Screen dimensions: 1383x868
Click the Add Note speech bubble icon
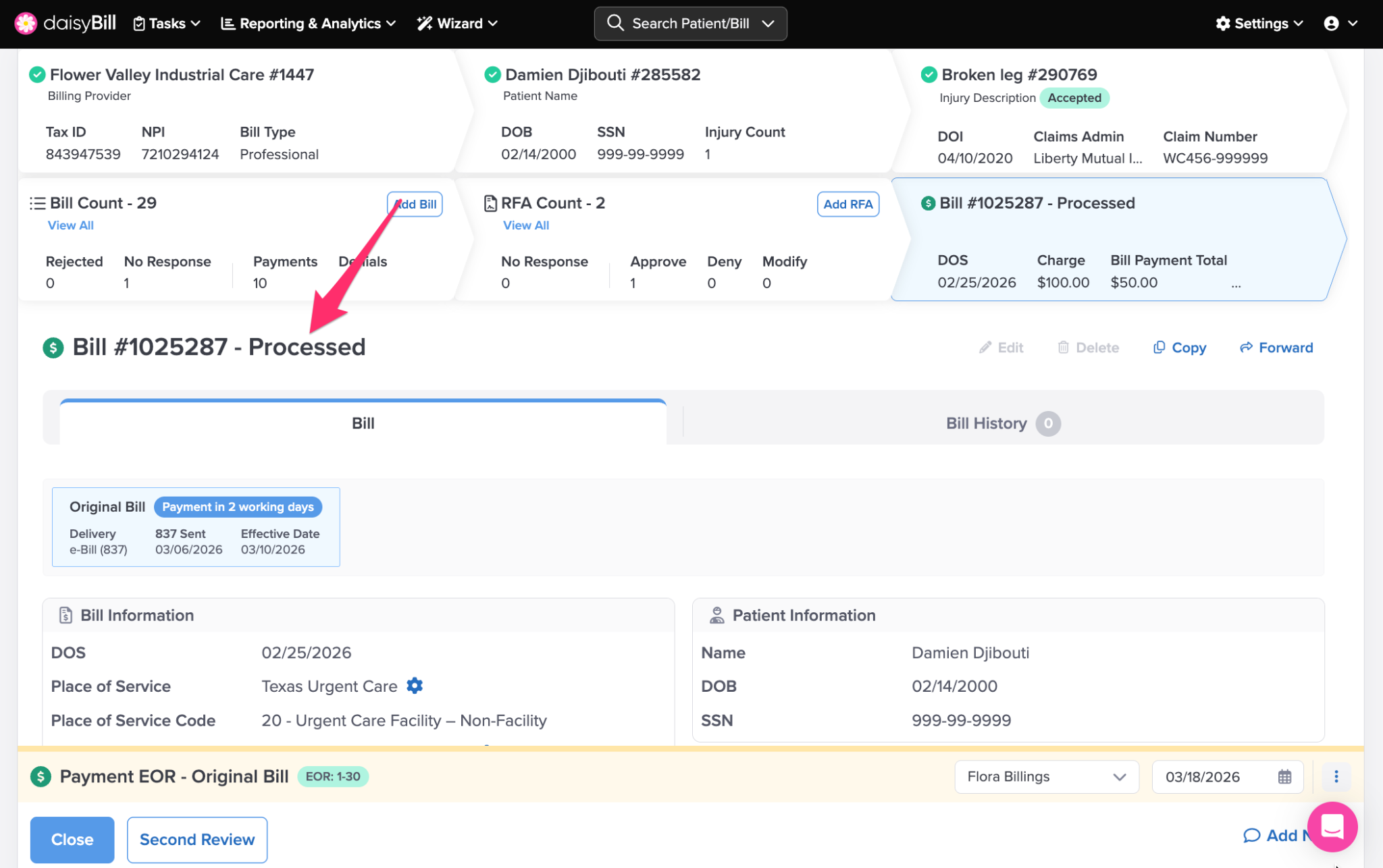(x=1251, y=836)
